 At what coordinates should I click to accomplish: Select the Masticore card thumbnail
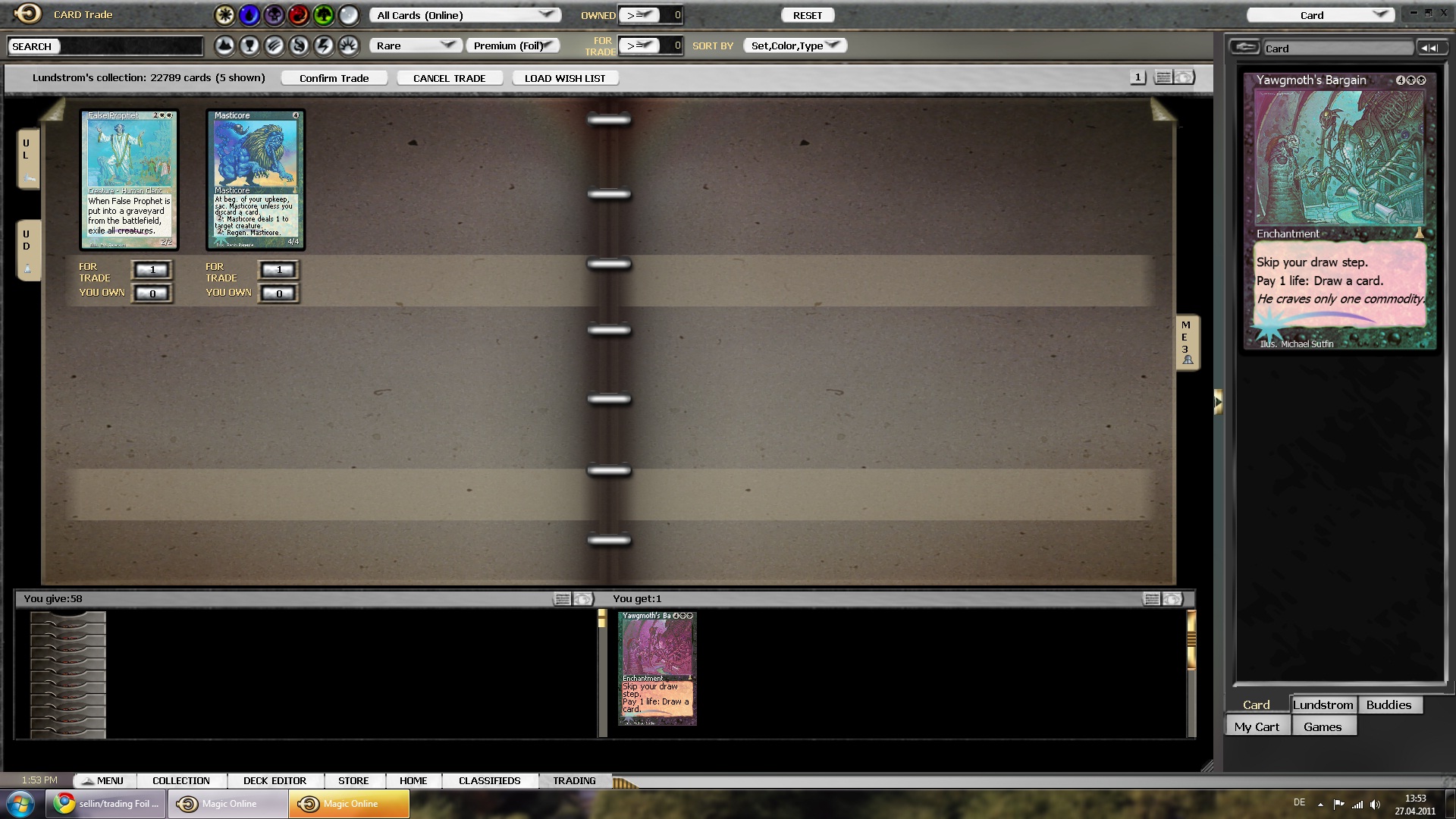click(x=256, y=179)
